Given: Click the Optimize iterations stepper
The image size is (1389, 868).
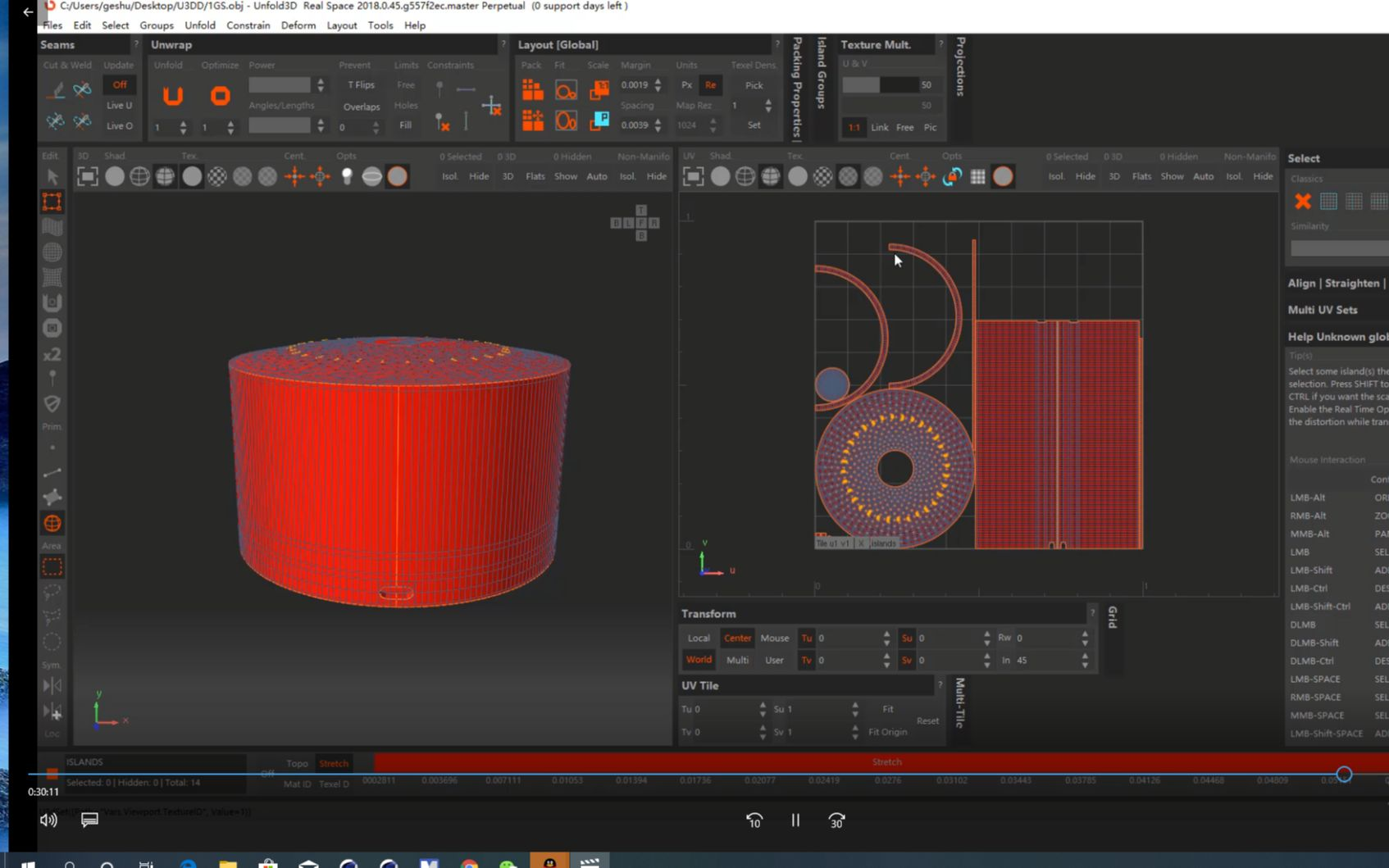Looking at the screenshot, I should 230,127.
